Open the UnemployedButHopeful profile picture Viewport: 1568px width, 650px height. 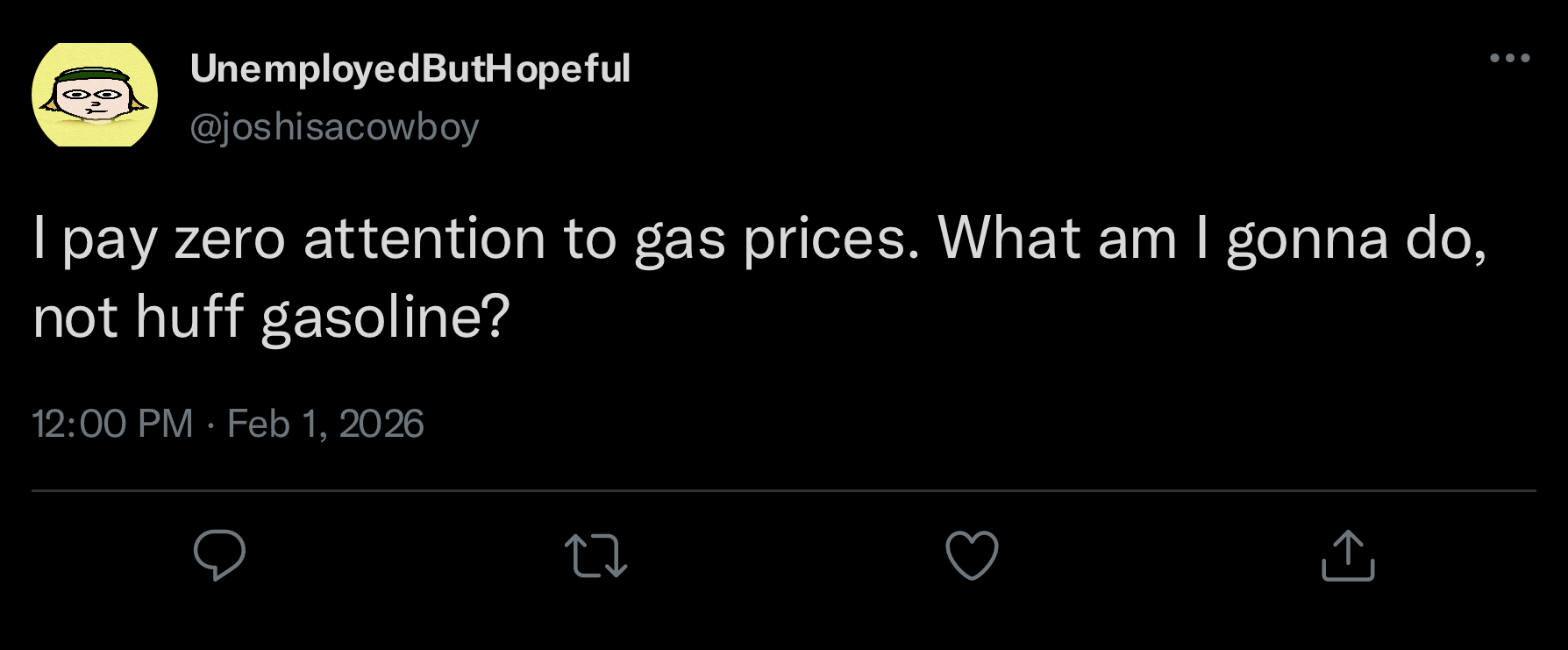click(x=95, y=95)
